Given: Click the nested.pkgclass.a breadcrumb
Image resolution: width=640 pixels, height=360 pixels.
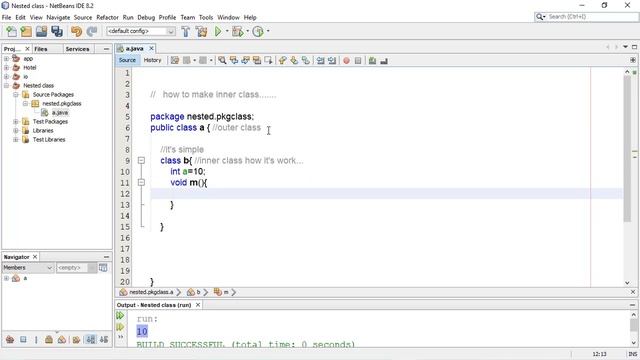Looking at the screenshot, I should (x=151, y=292).
